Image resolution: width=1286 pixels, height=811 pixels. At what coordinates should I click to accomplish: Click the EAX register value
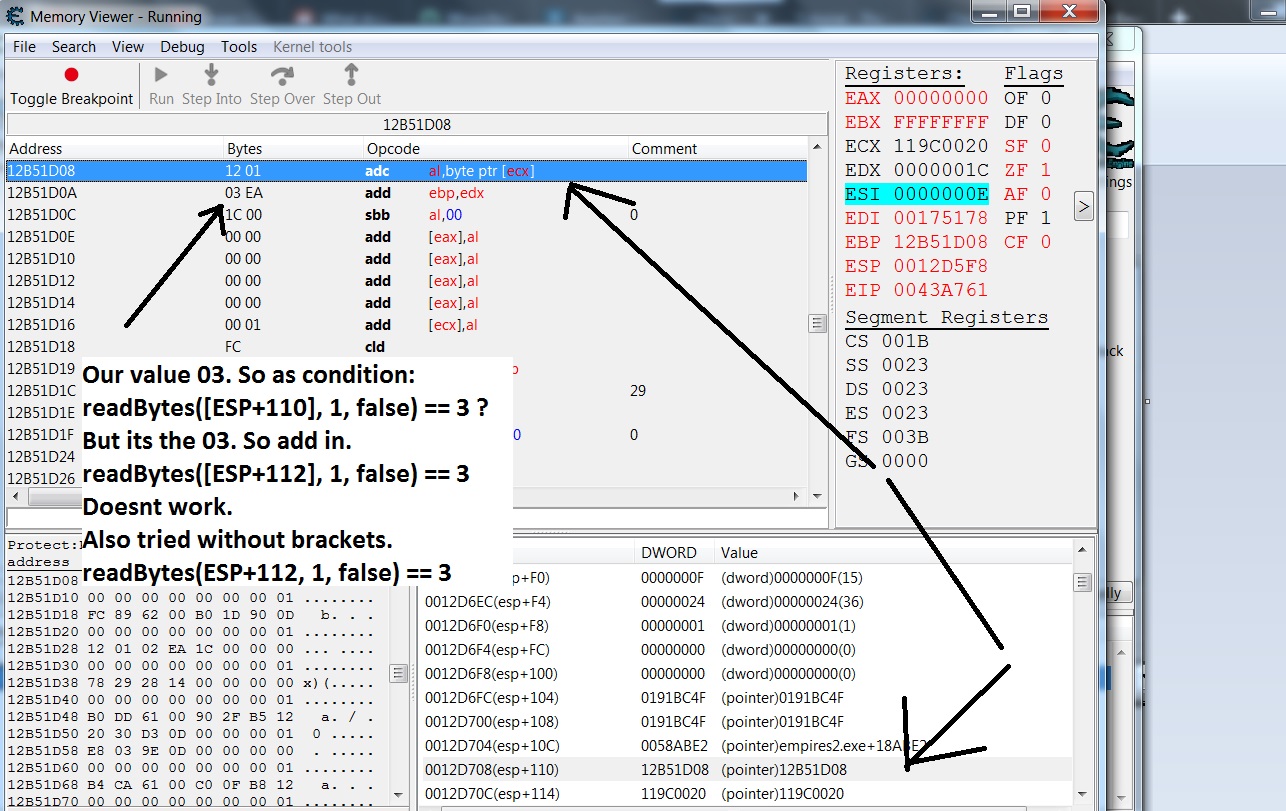940,98
